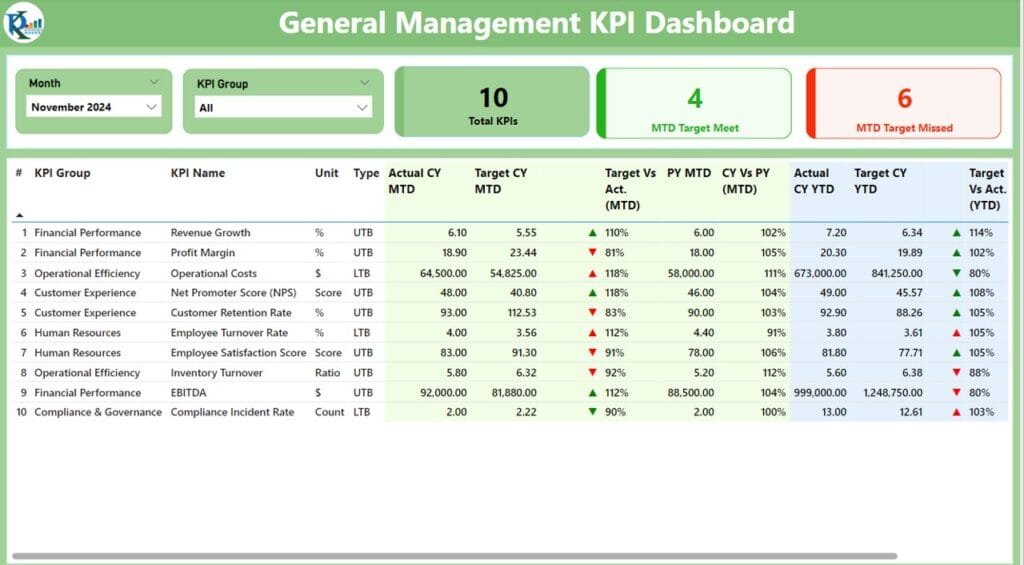Click the PY MTD column header
The width and height of the screenshot is (1024, 565).
click(x=689, y=173)
